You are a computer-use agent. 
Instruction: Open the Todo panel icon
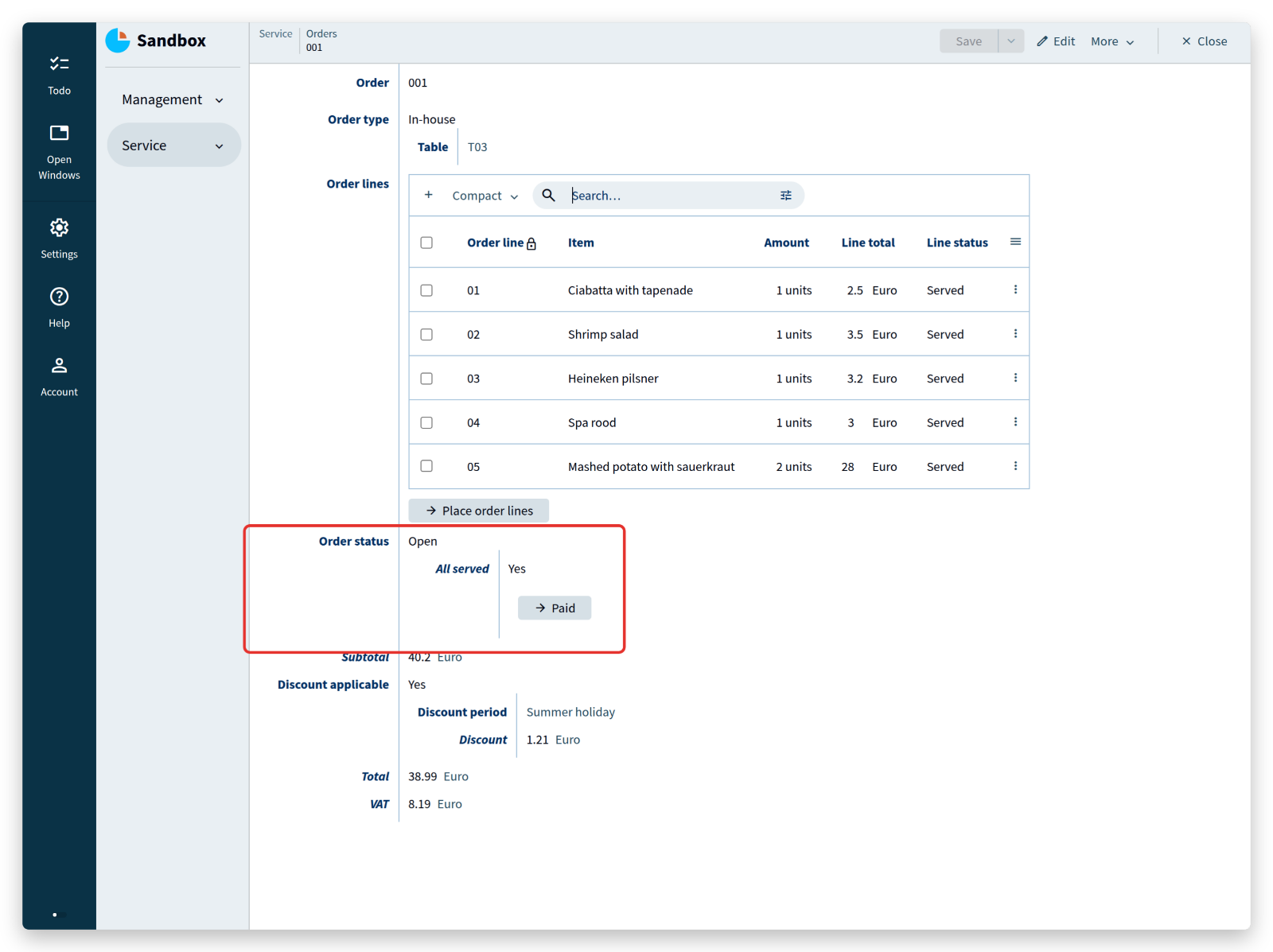(x=59, y=64)
